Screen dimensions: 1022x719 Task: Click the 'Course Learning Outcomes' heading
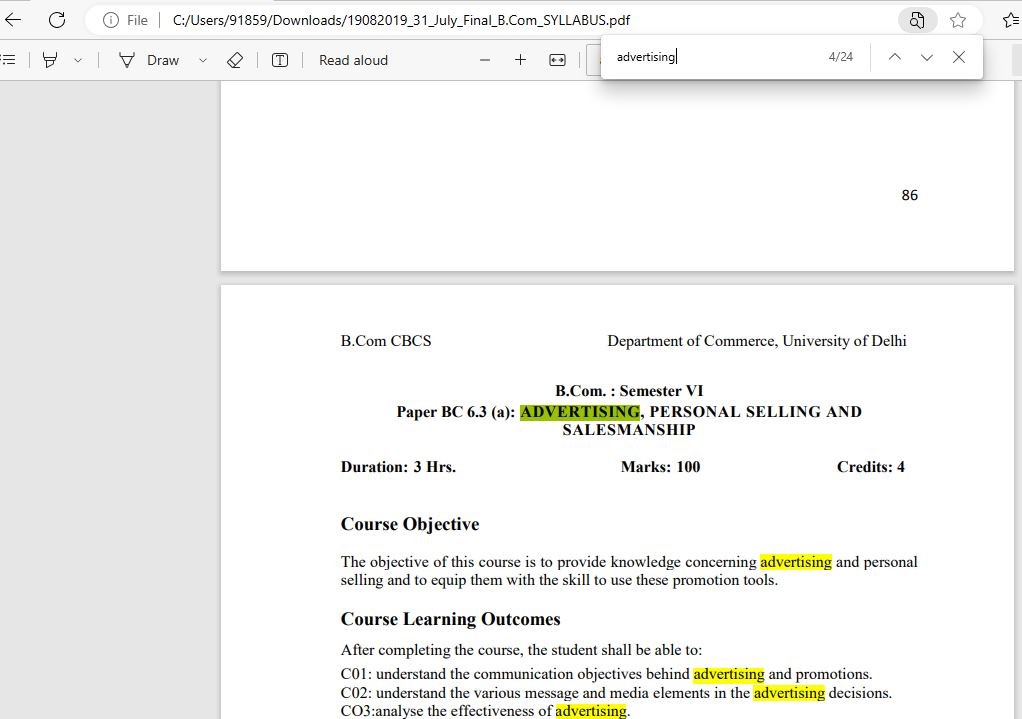click(450, 619)
